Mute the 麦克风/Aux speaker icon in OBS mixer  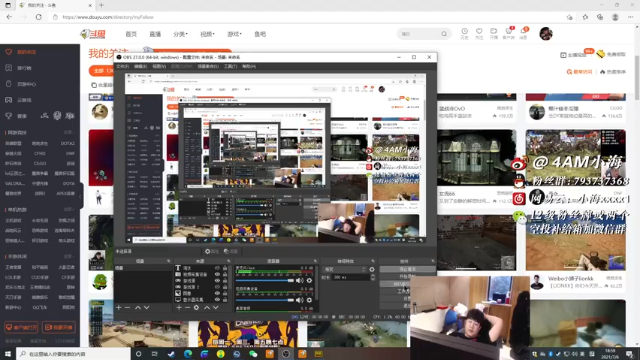click(300, 280)
